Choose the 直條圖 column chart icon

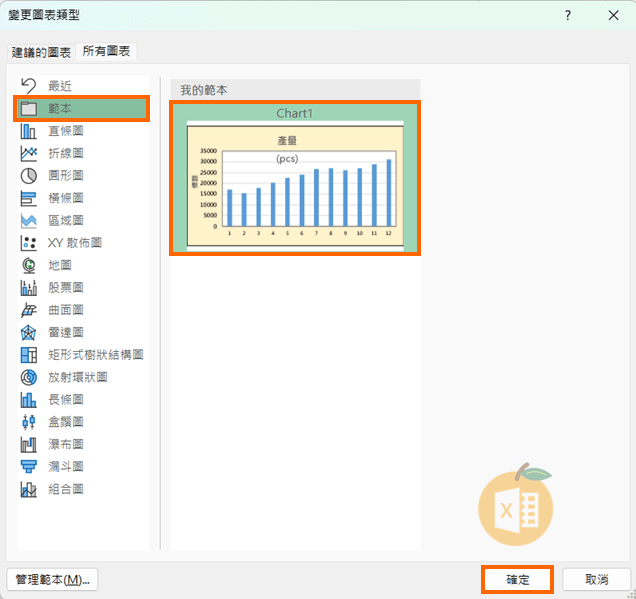point(29,131)
